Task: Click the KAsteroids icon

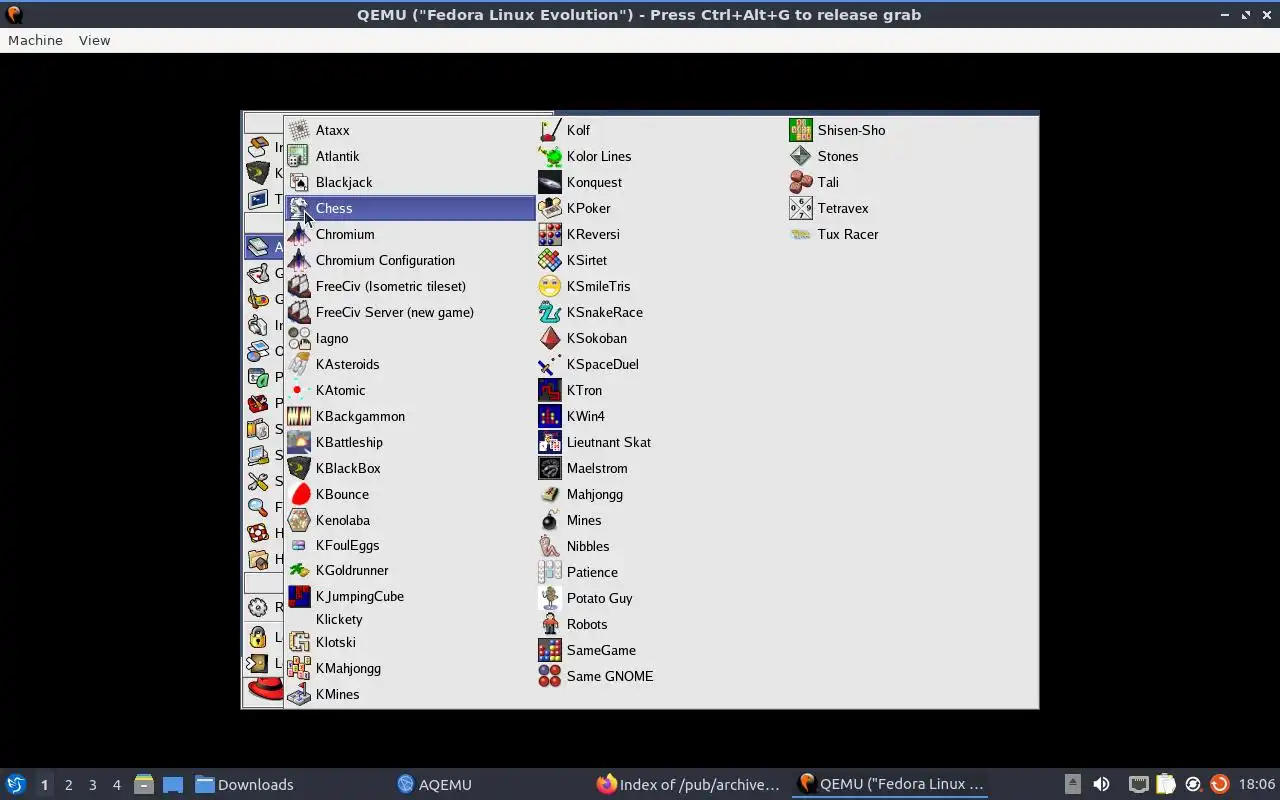Action: (x=298, y=364)
